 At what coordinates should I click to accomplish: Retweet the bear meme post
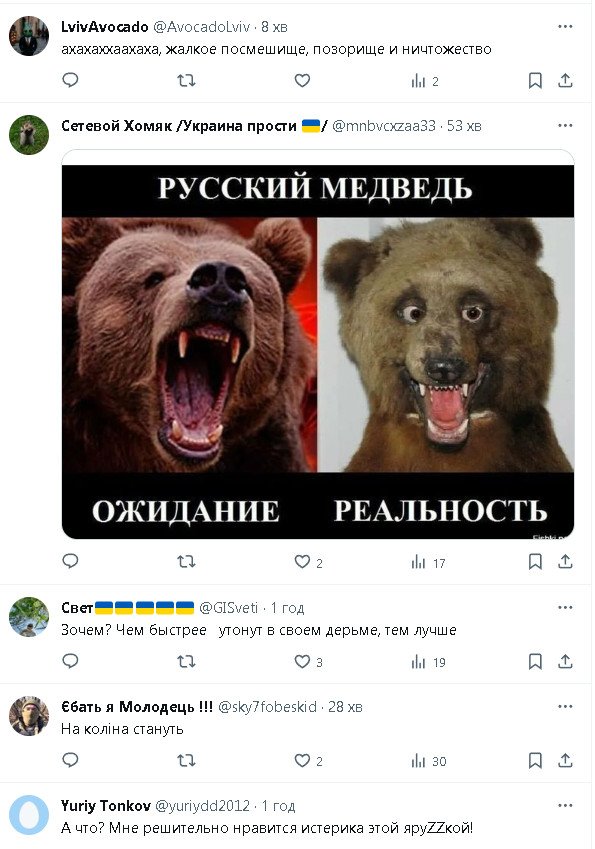point(186,561)
